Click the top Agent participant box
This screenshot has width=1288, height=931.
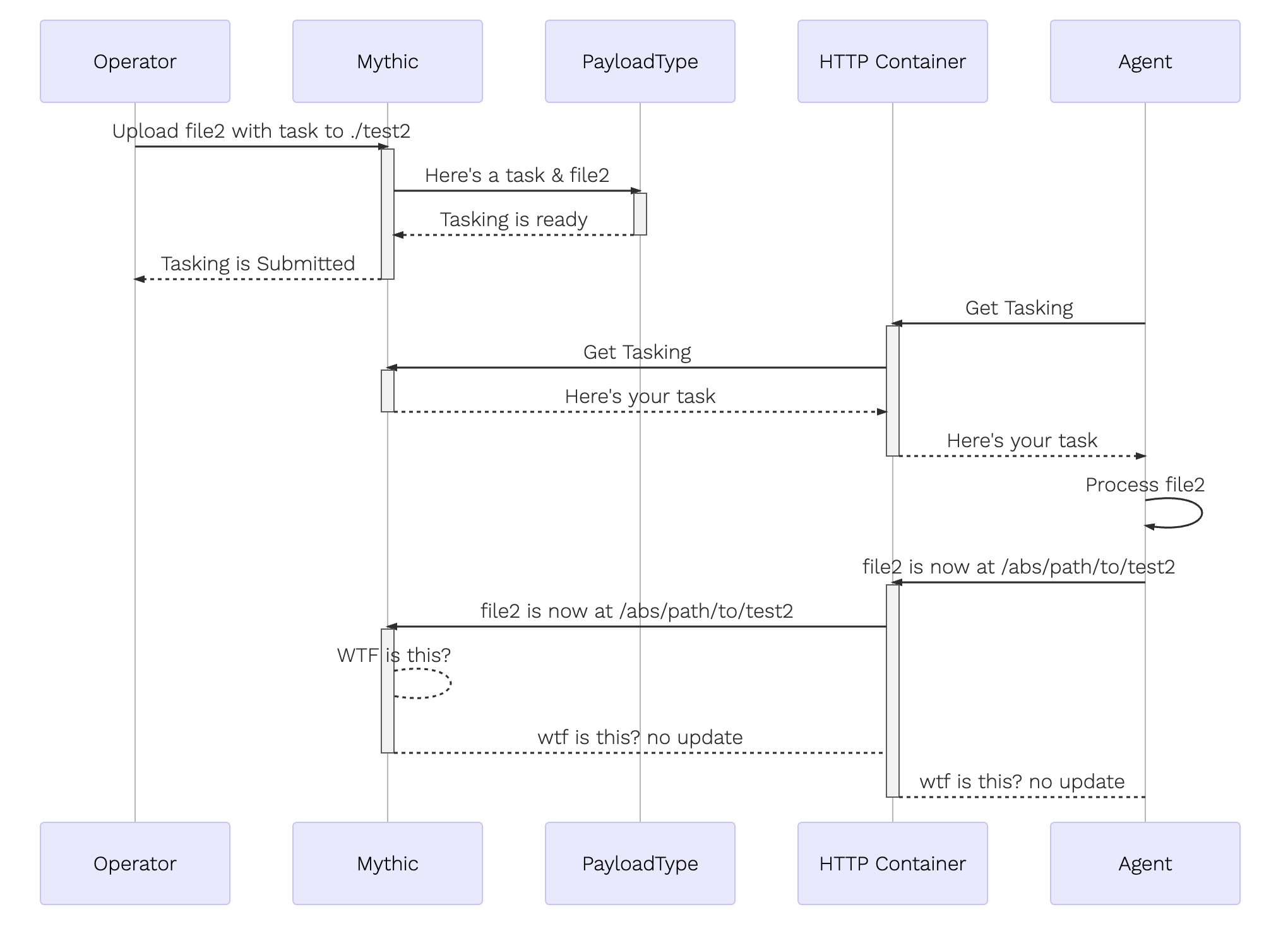[x=1145, y=61]
